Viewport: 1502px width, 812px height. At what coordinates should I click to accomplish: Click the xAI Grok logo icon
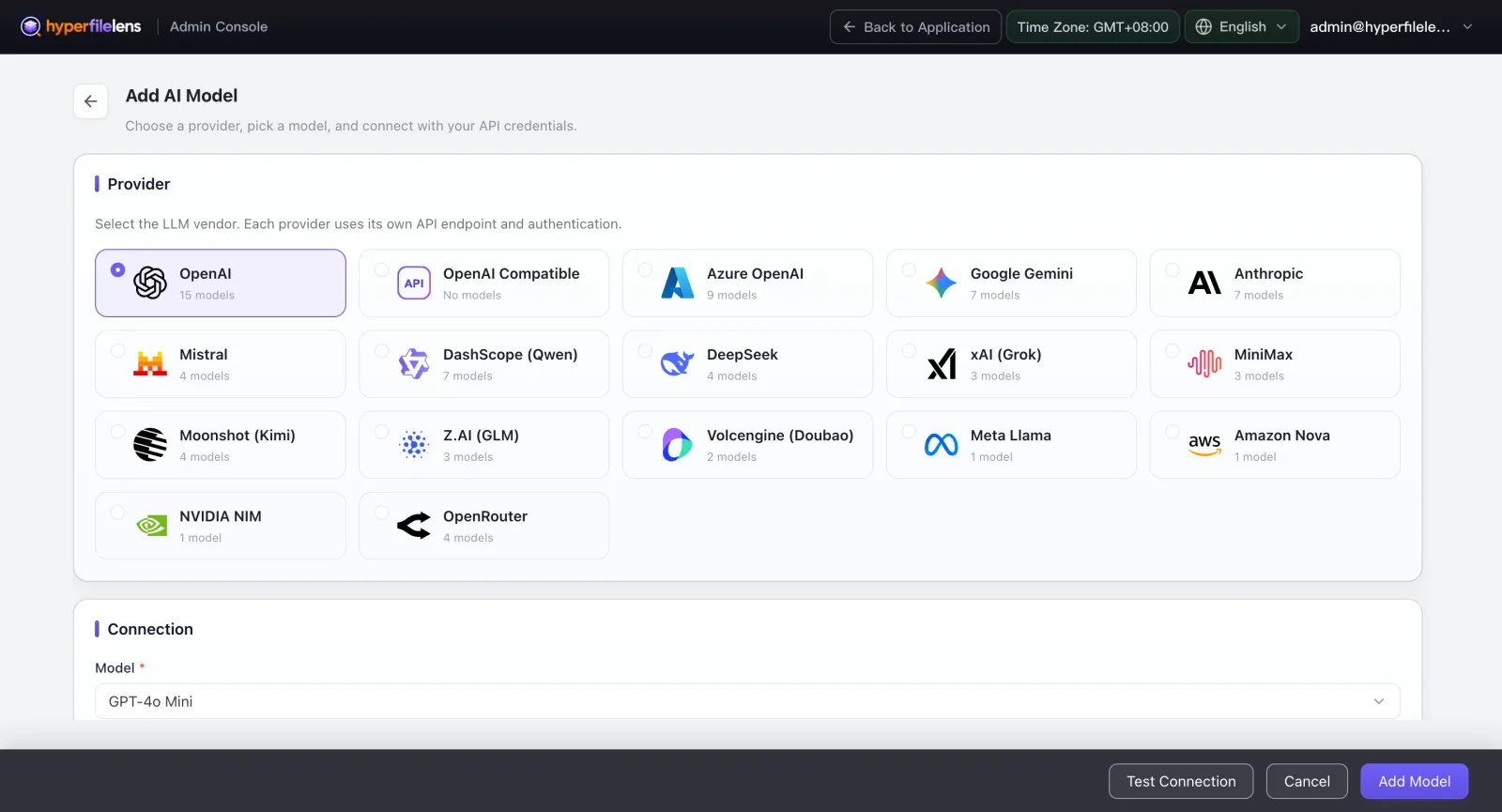[942, 363]
